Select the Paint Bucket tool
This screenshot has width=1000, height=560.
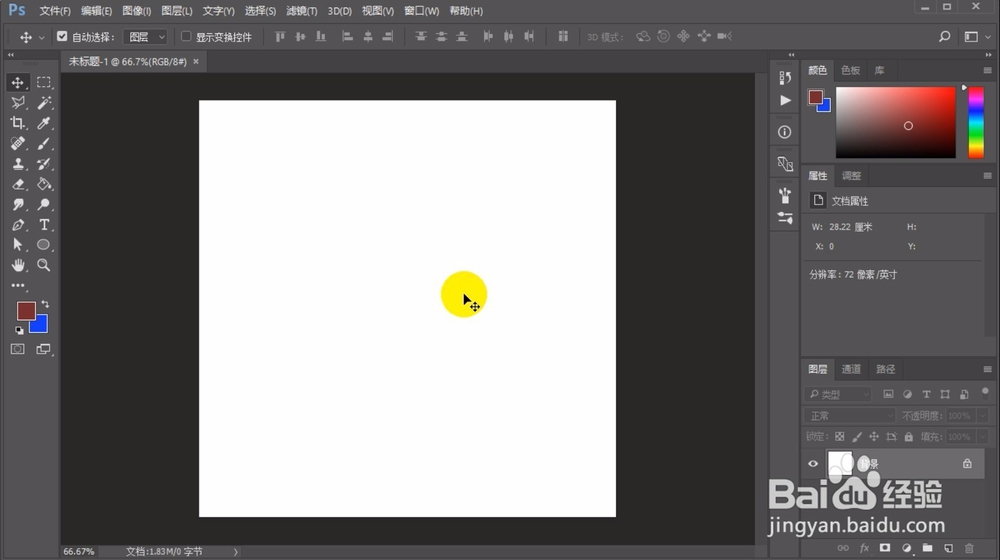tap(43, 184)
